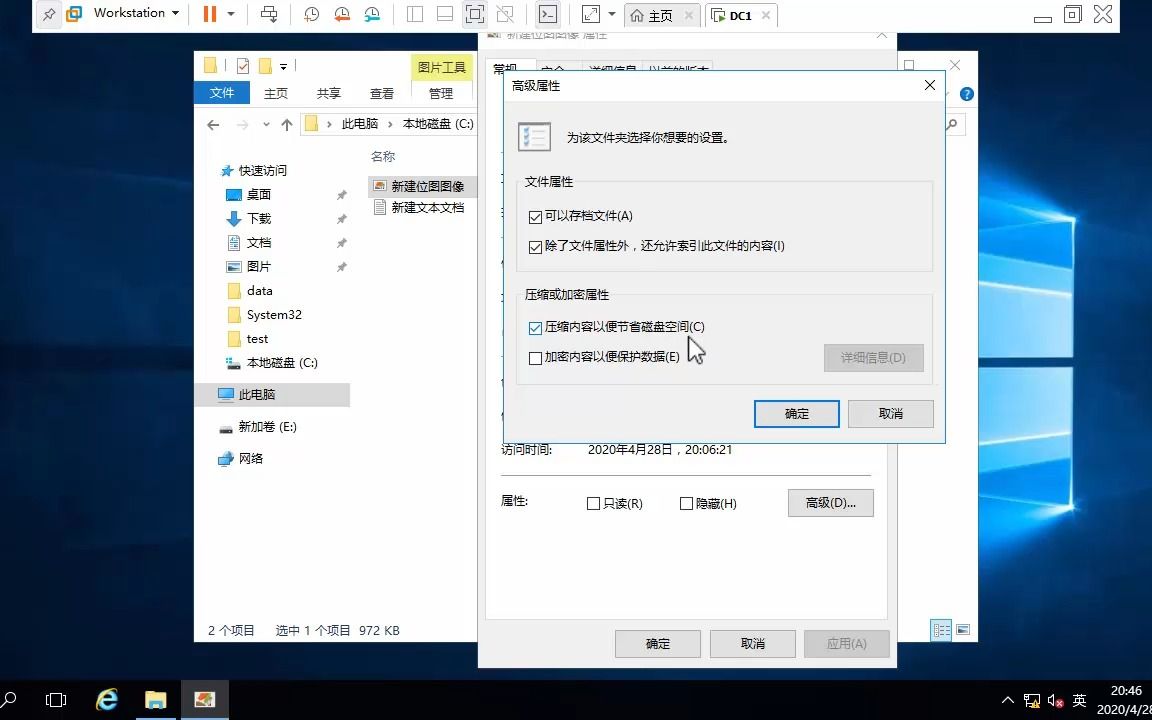The image size is (1152, 720).
Task: Enter full screen mode icon in VMware
Action: [475, 14]
